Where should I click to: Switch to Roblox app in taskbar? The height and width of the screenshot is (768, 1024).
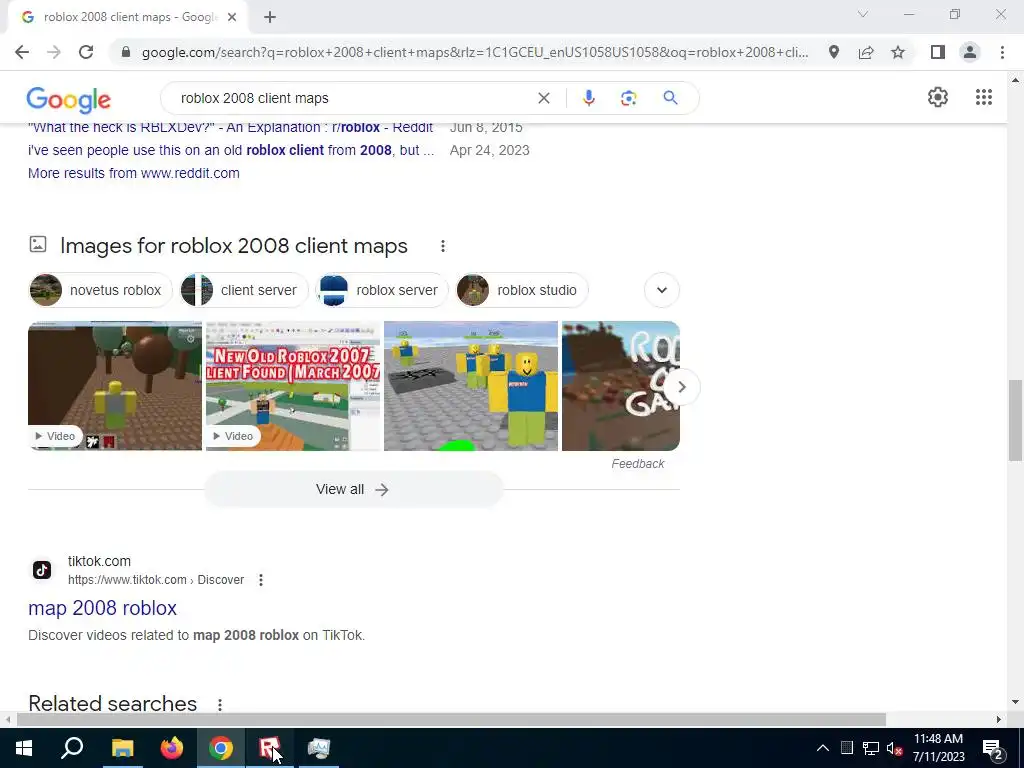[269, 748]
